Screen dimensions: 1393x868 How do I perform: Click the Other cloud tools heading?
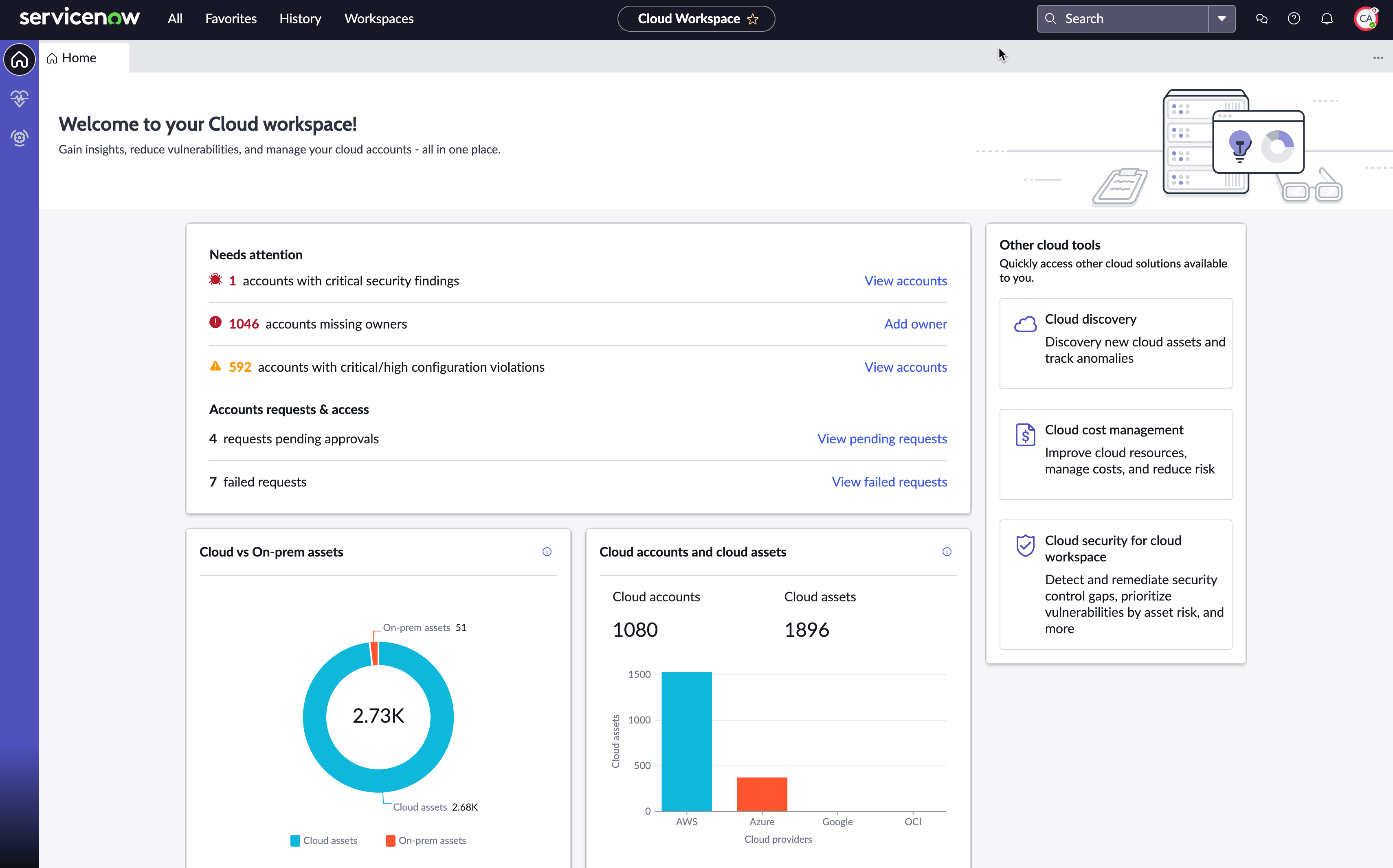pos(1050,245)
